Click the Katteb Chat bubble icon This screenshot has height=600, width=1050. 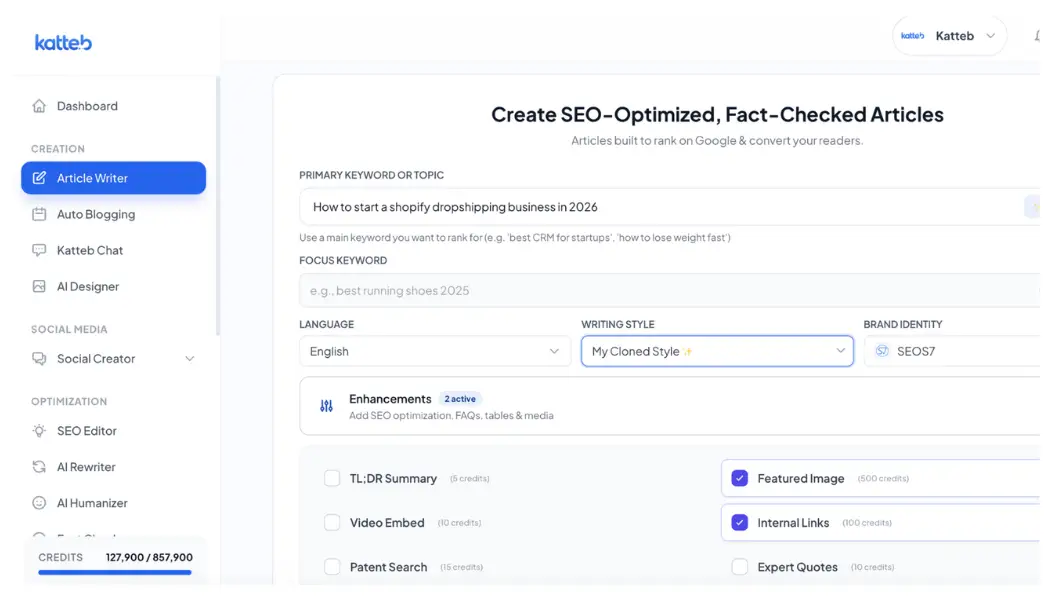pyautogui.click(x=39, y=250)
